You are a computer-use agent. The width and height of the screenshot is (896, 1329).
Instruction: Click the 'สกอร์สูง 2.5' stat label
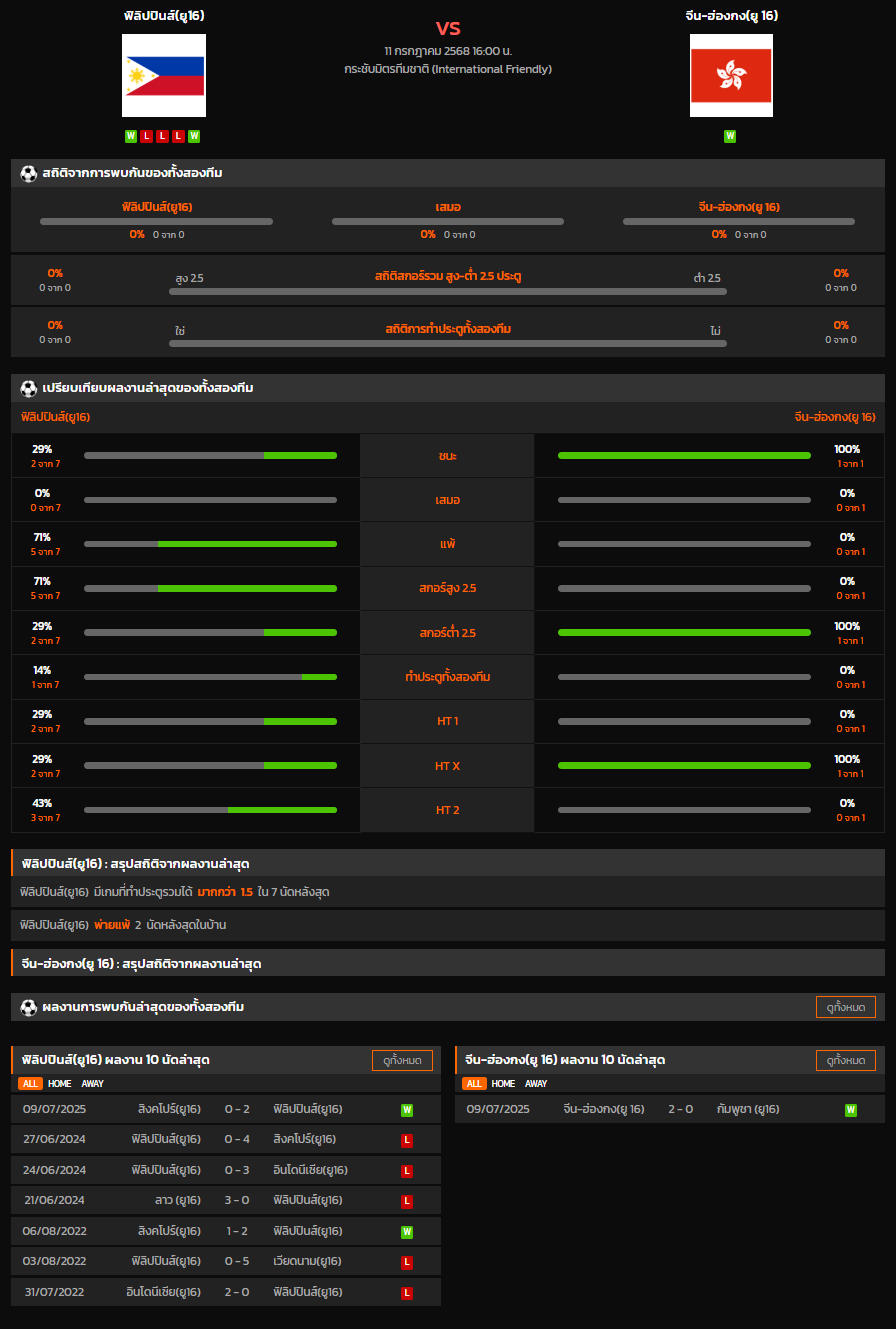click(448, 588)
